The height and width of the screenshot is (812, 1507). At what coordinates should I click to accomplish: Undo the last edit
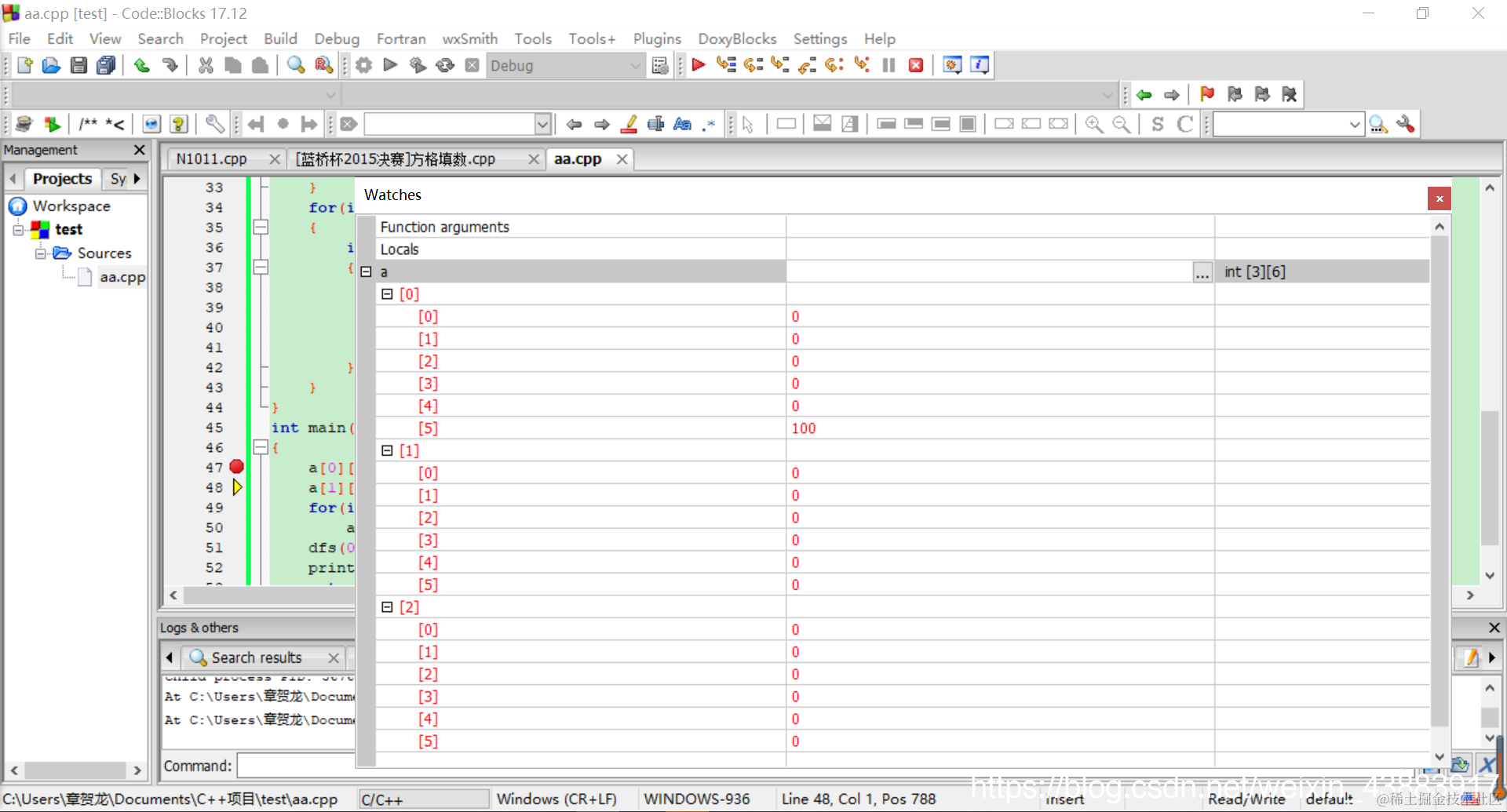[x=142, y=65]
